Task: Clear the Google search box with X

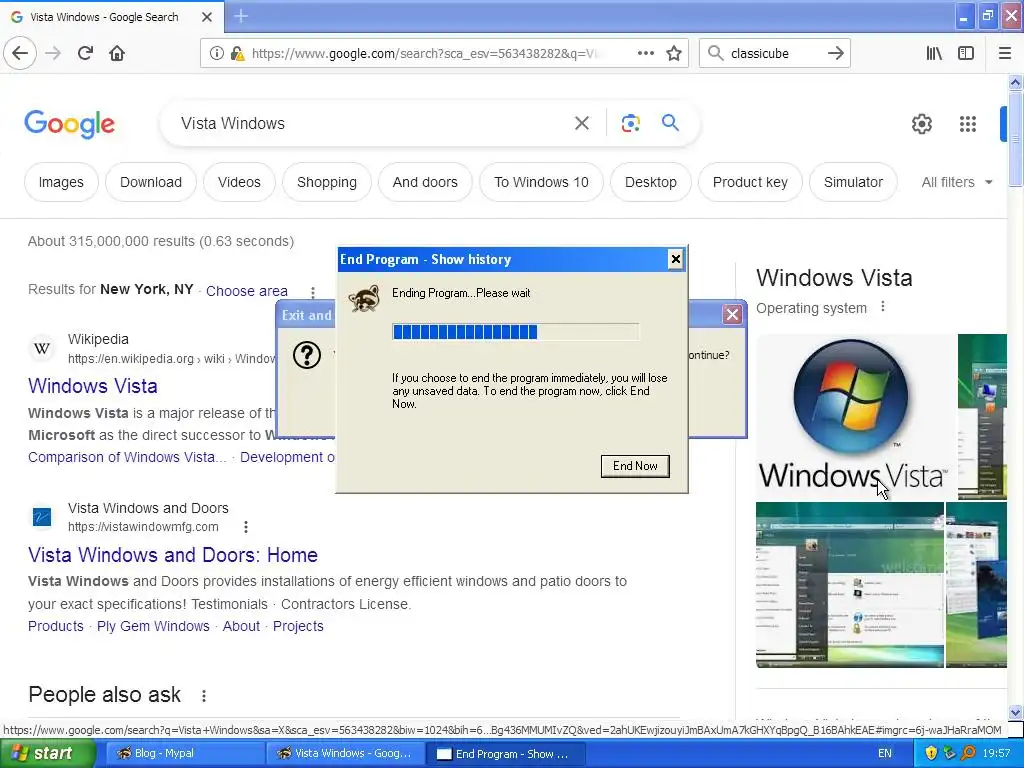Action: tap(582, 123)
